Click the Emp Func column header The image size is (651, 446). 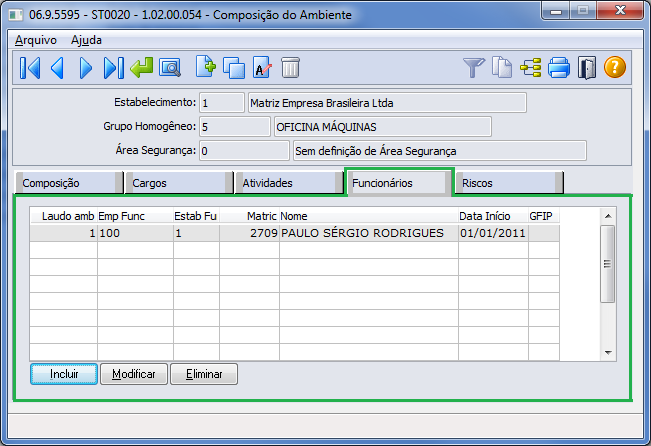click(x=135, y=216)
